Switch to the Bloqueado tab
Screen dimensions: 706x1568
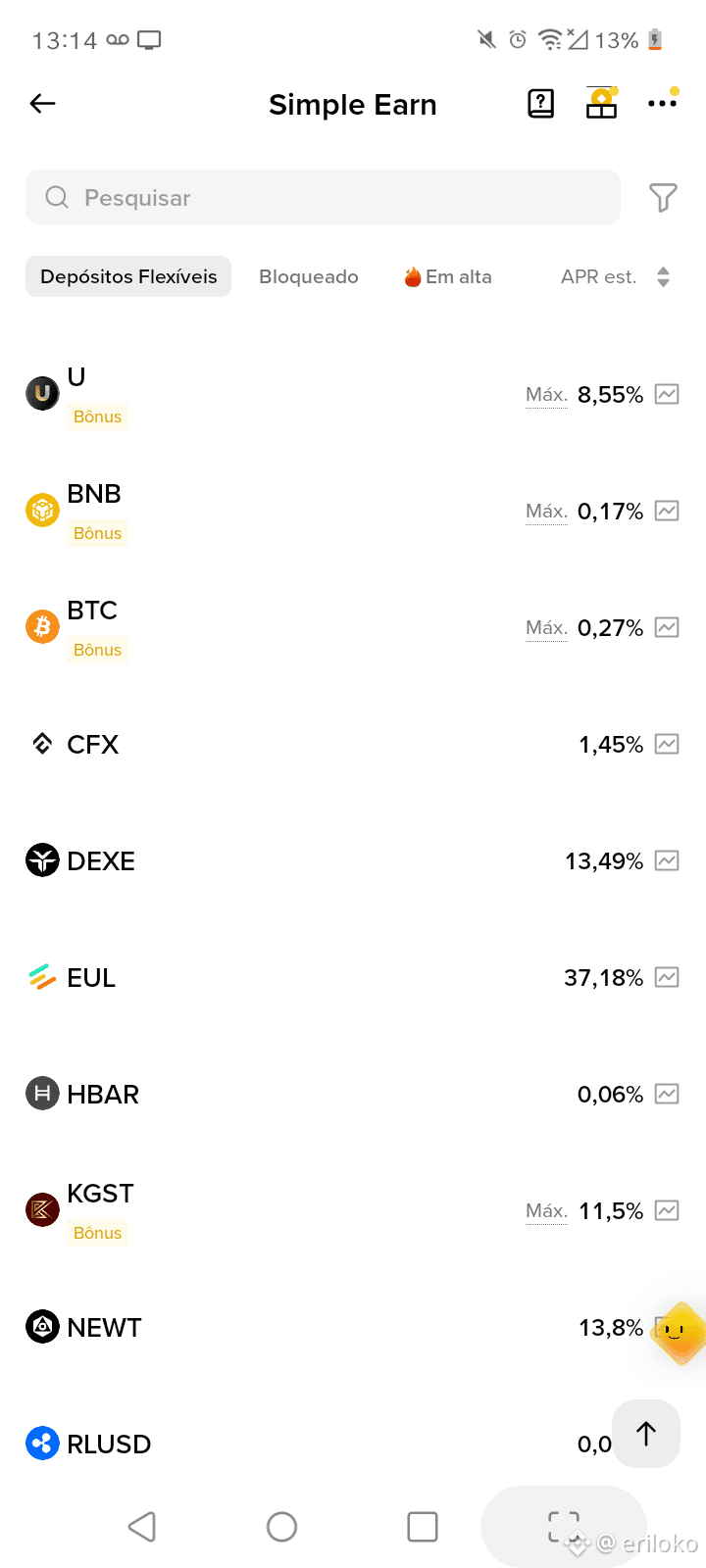tap(309, 276)
